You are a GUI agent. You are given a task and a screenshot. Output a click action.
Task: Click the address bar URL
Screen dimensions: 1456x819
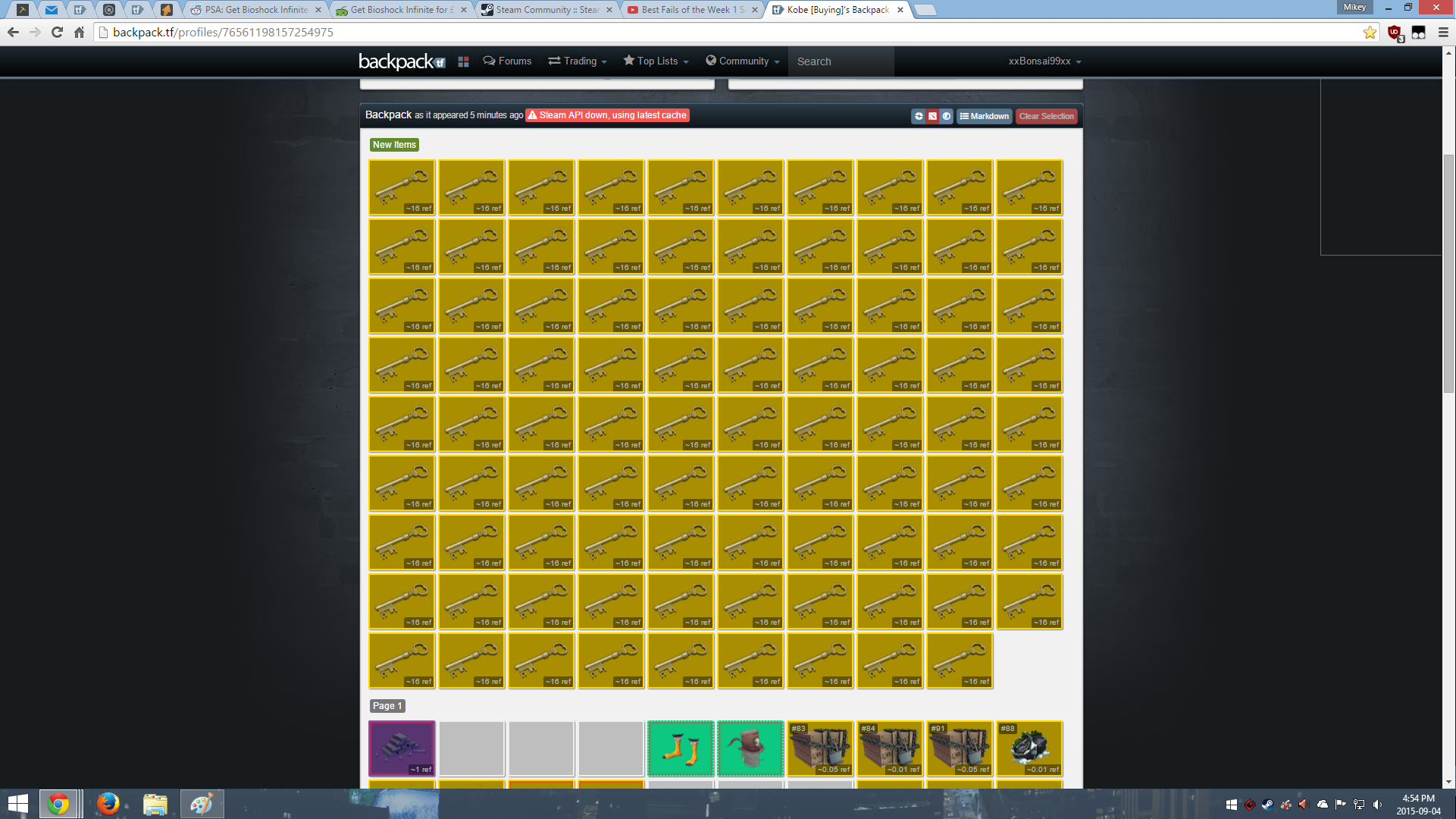223,32
